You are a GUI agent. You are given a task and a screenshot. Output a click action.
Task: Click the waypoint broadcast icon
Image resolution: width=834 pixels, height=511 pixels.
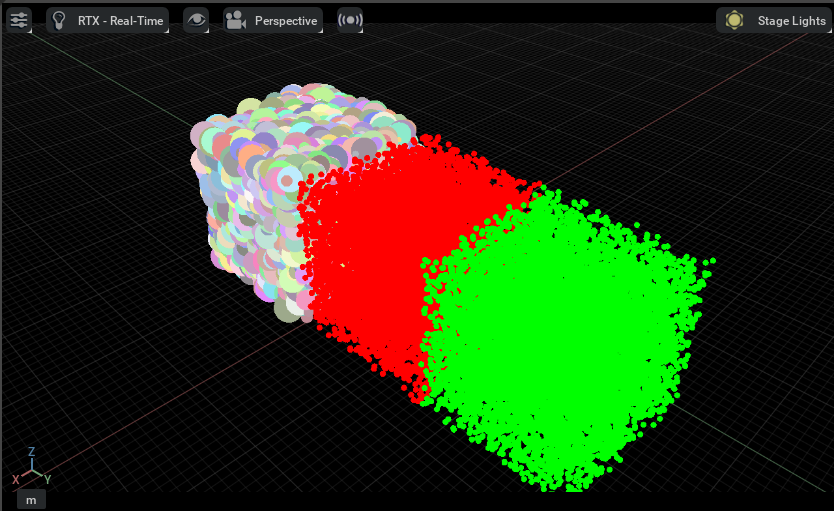[349, 20]
